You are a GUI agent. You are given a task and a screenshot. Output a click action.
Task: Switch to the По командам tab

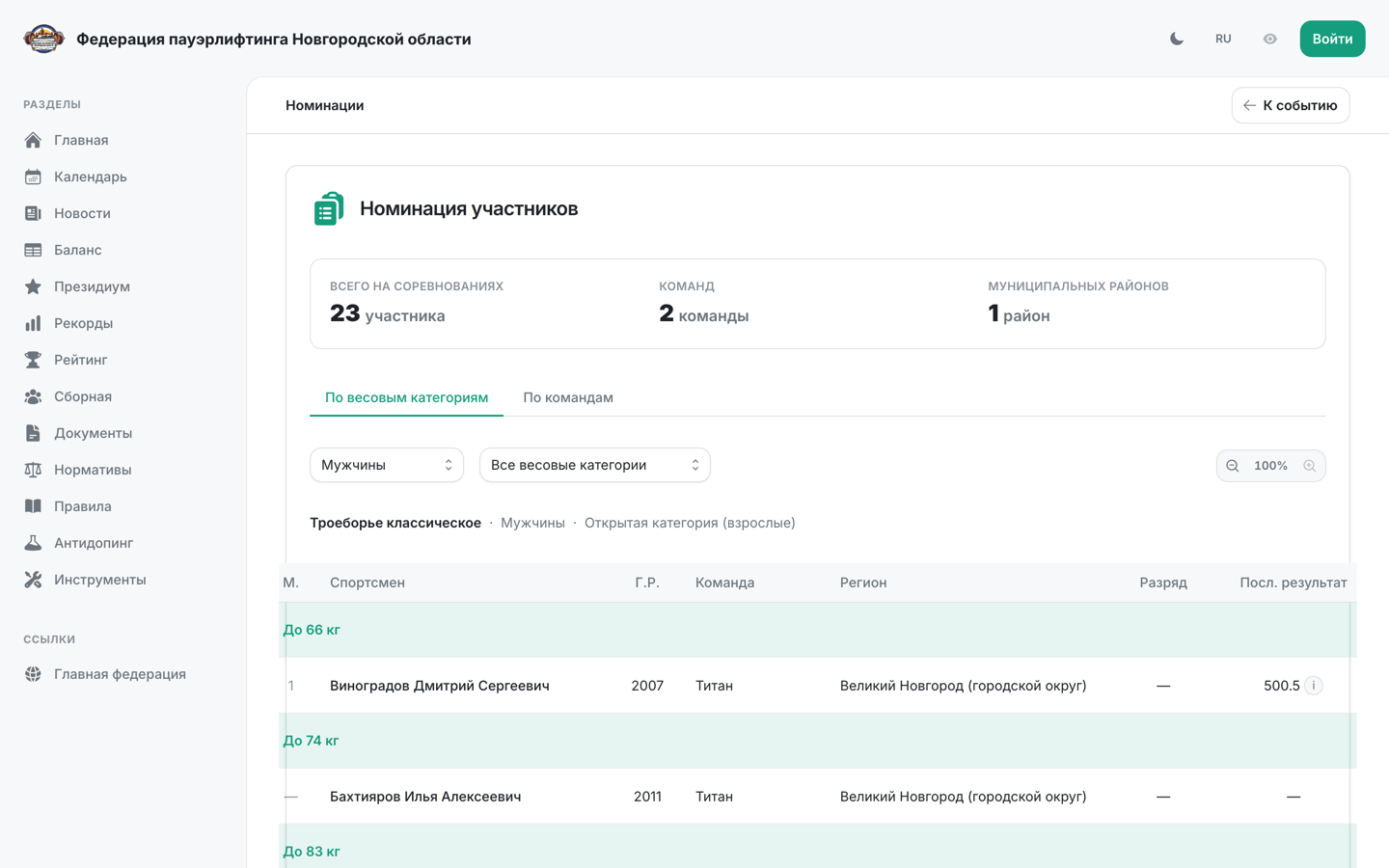pos(568,397)
